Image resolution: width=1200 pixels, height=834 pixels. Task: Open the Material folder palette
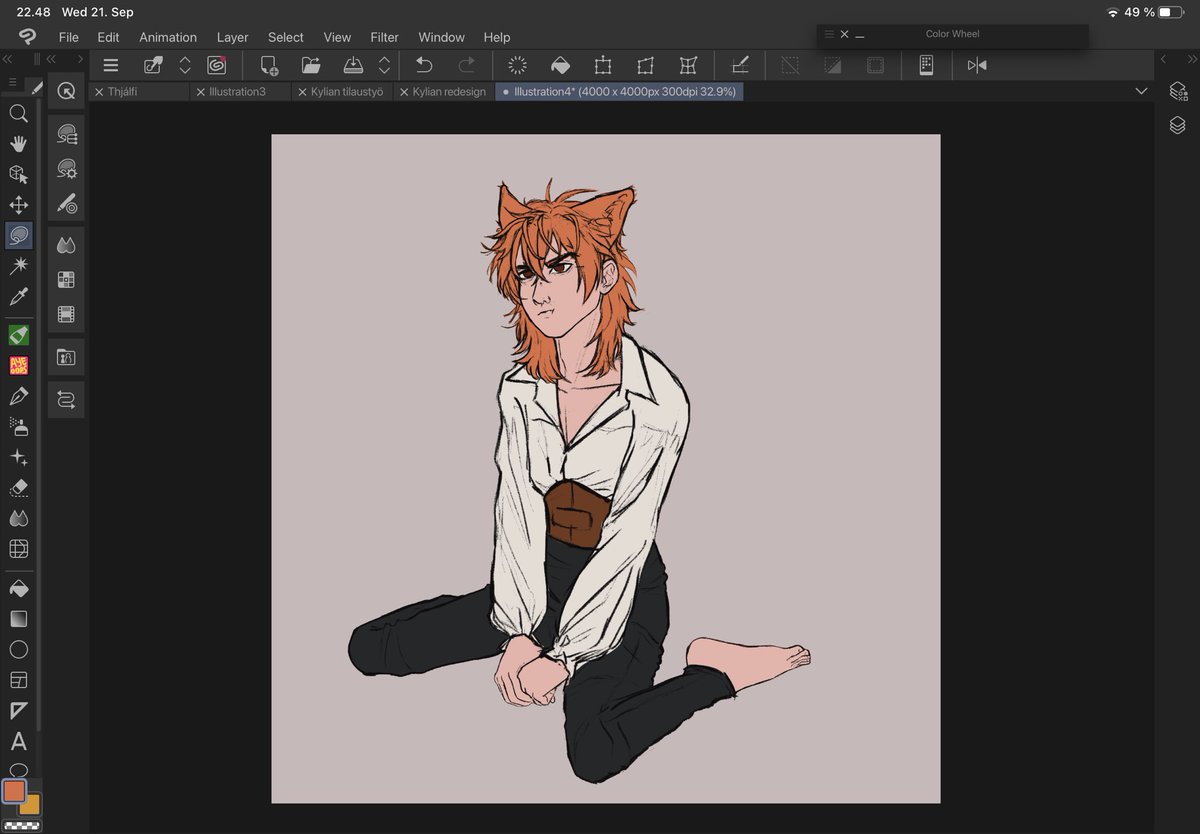pos(67,357)
